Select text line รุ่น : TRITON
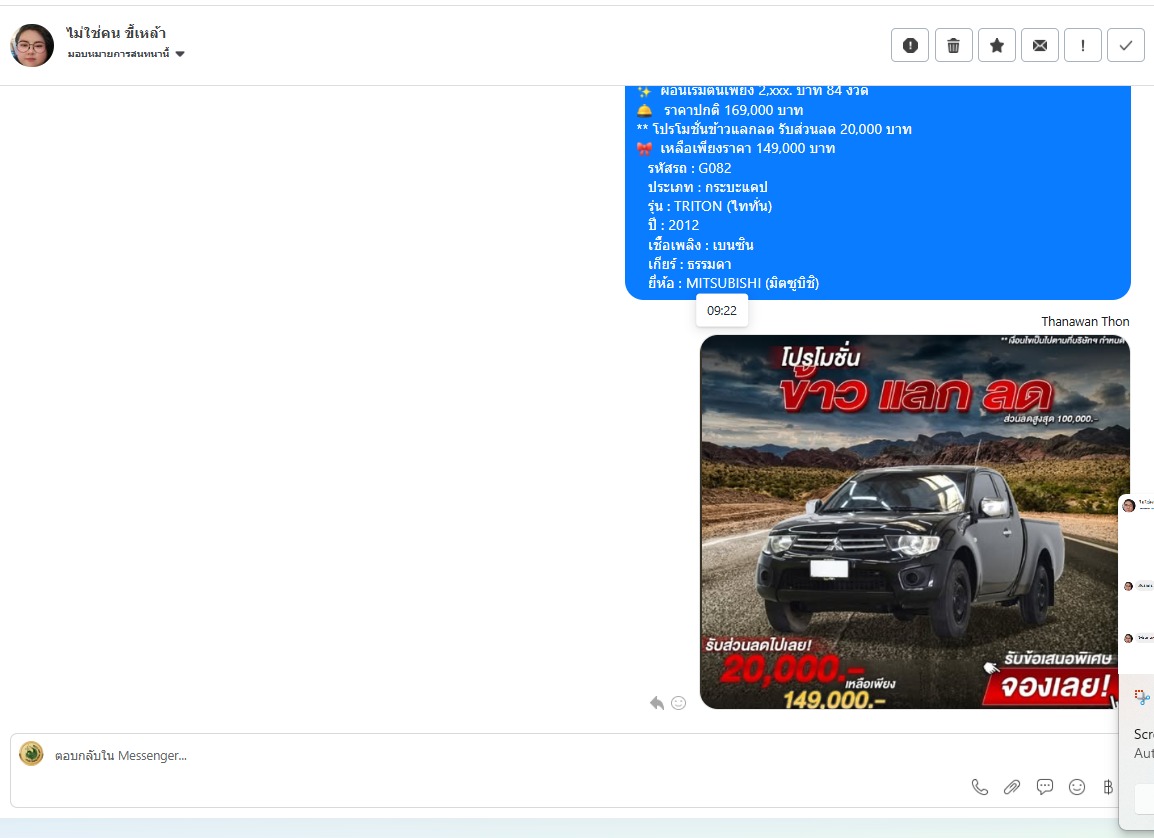This screenshot has height=838, width=1154. (x=709, y=206)
